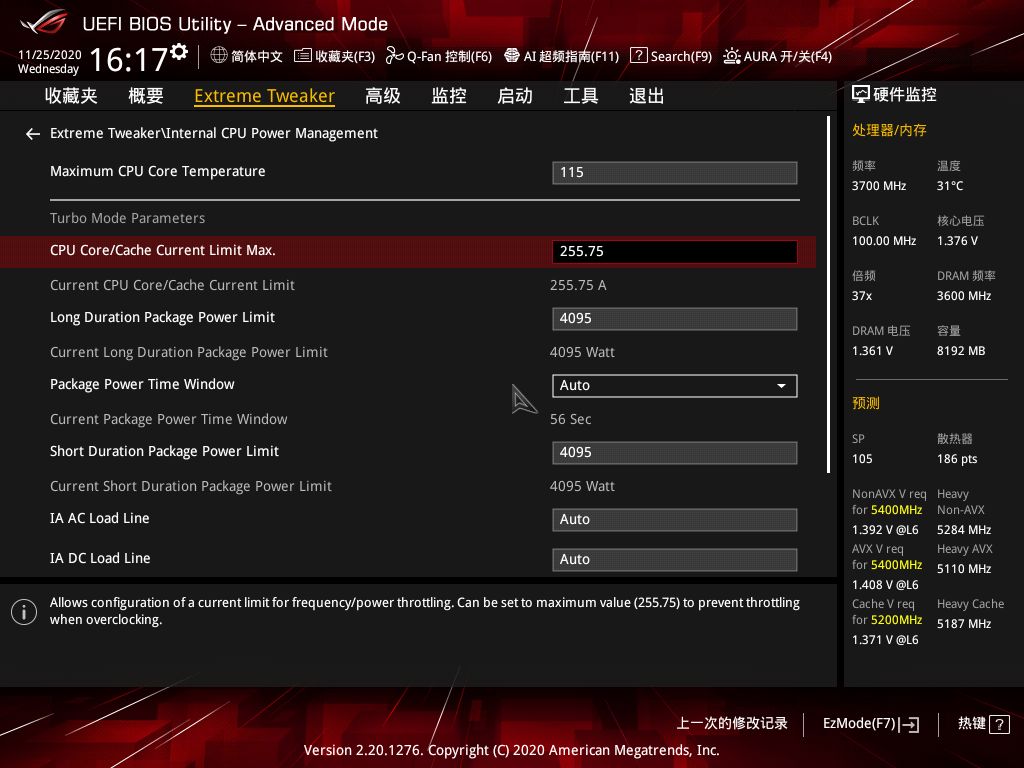
Task: Select Maximum CPU Core Temperature label
Action: (157, 171)
